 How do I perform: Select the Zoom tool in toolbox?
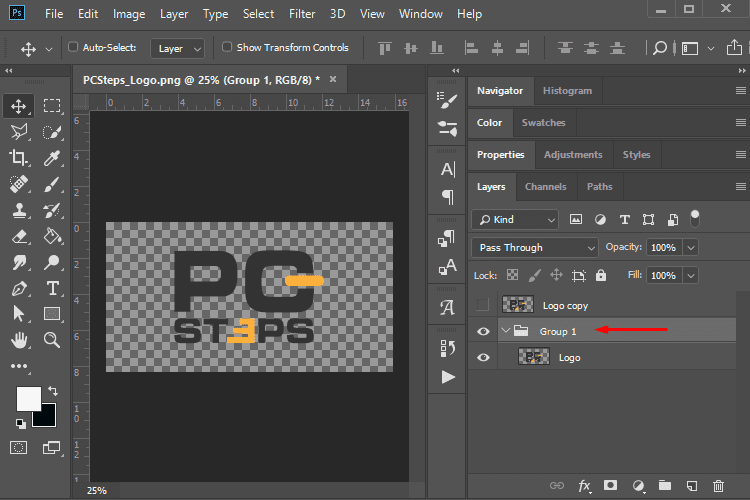click(x=52, y=340)
